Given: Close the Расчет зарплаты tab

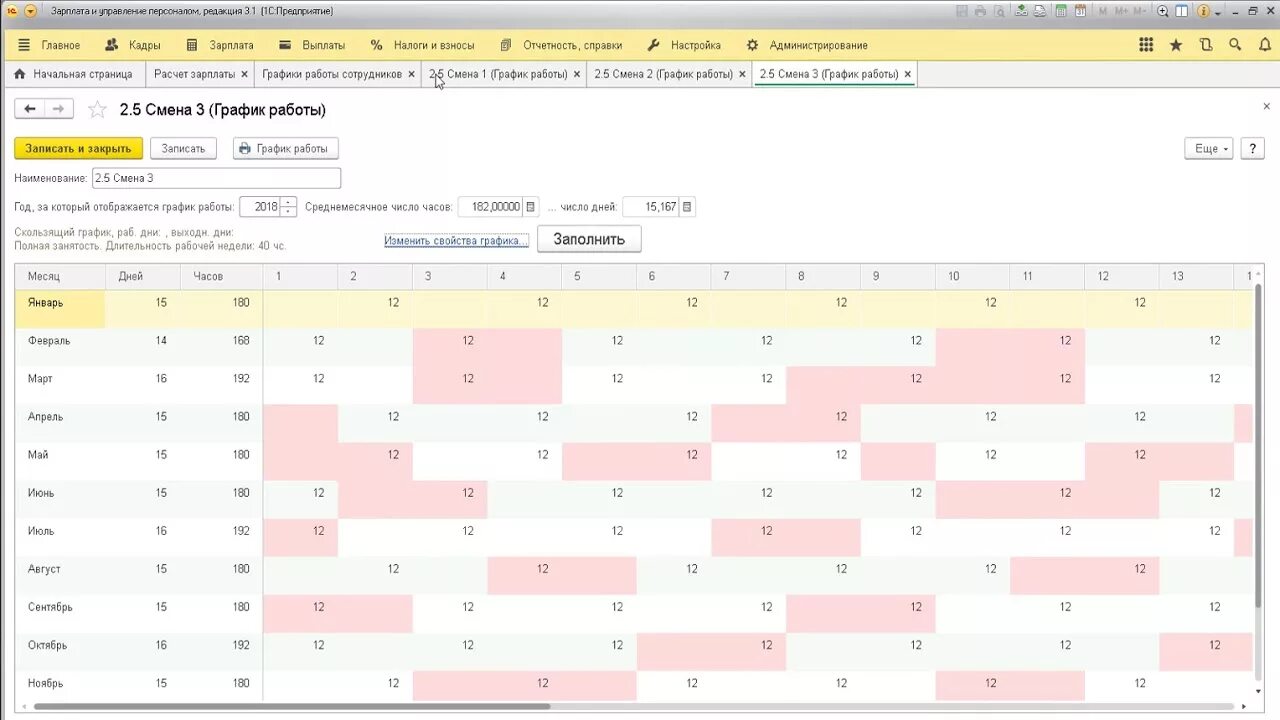Looking at the screenshot, I should point(244,74).
